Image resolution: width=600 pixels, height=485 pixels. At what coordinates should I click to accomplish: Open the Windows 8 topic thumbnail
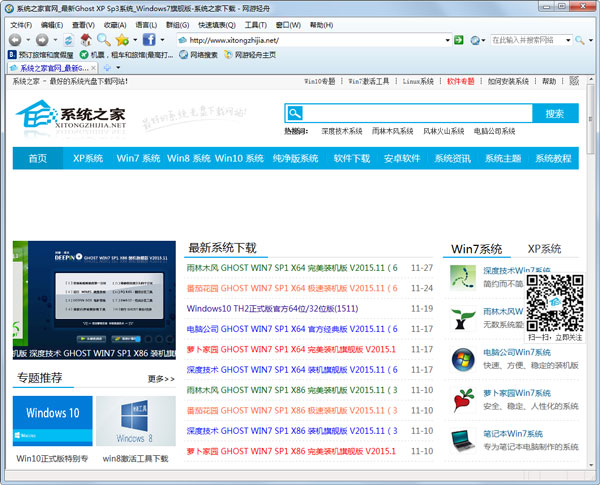tap(136, 421)
